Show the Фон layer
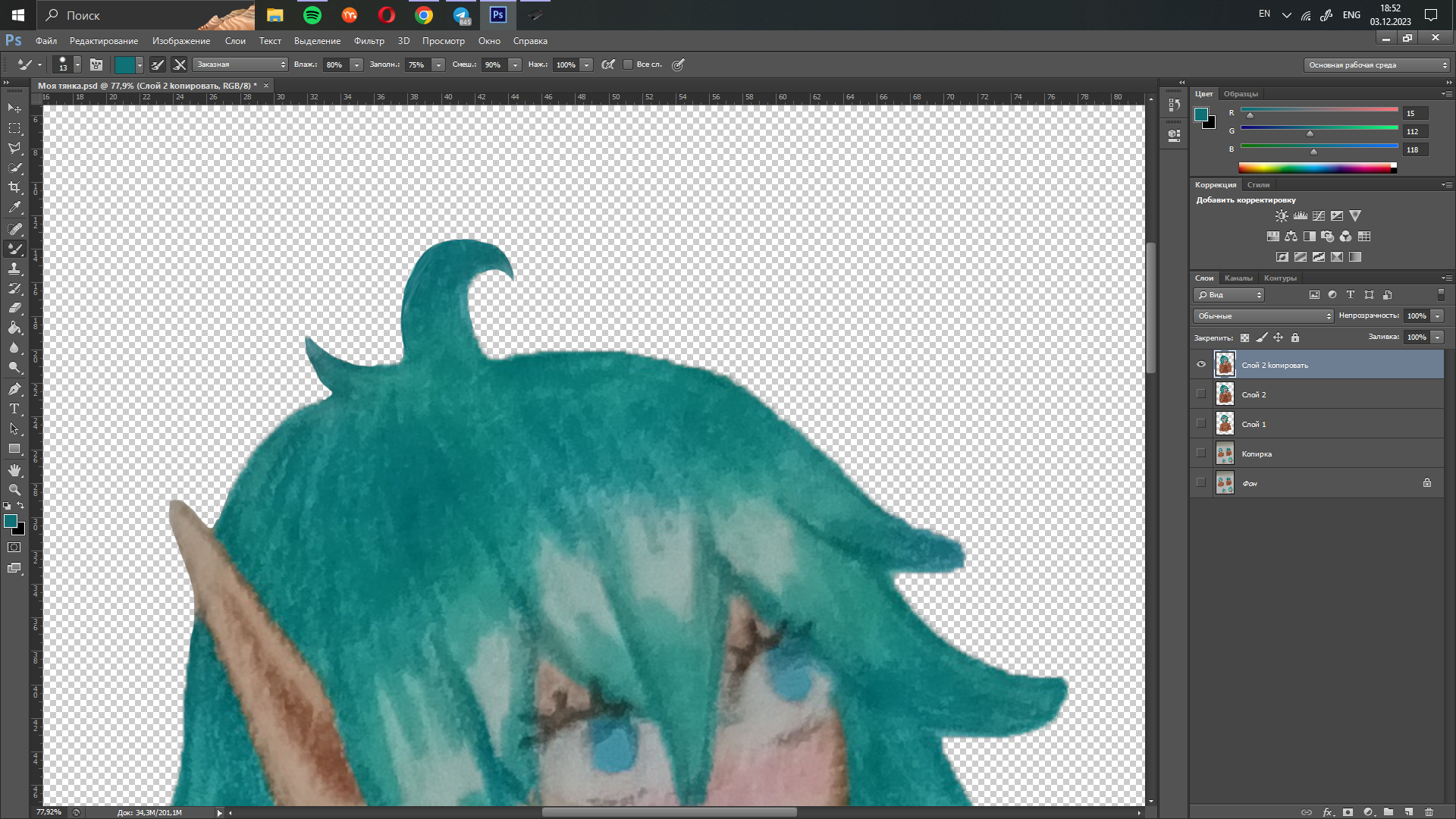Viewport: 1456px width, 819px height. point(1201,482)
